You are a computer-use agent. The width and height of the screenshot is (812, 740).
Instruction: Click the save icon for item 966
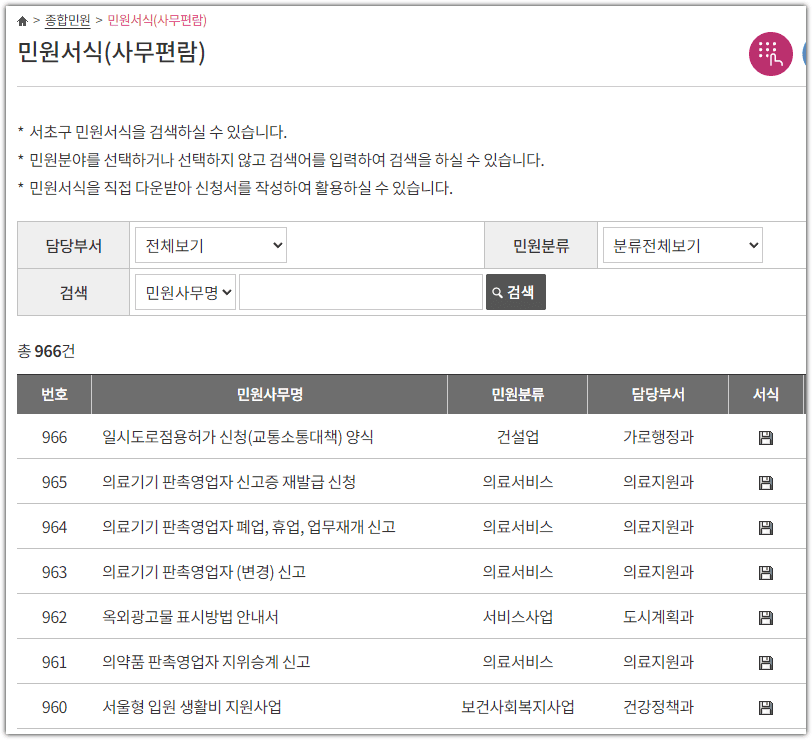coord(765,437)
